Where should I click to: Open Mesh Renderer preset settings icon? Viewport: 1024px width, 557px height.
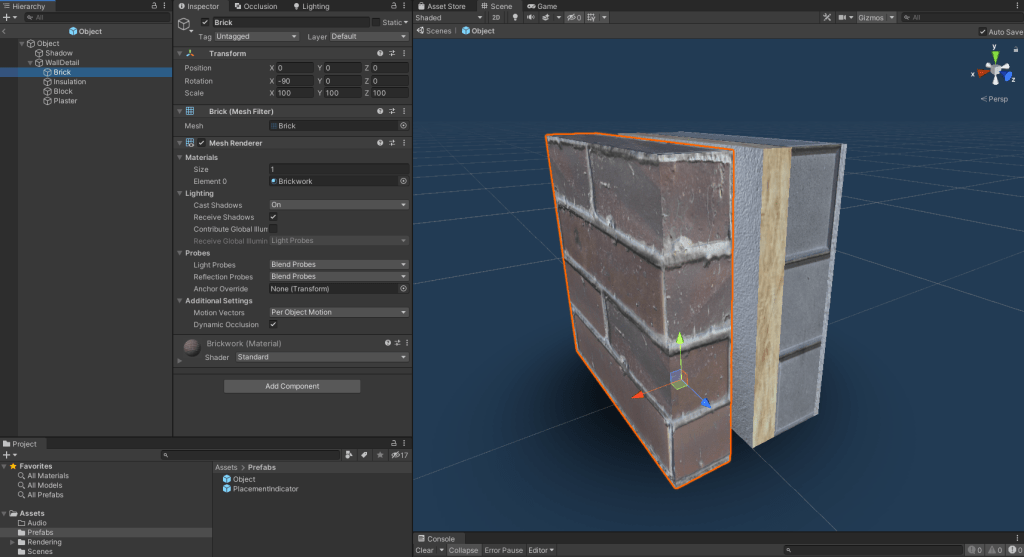click(x=392, y=143)
